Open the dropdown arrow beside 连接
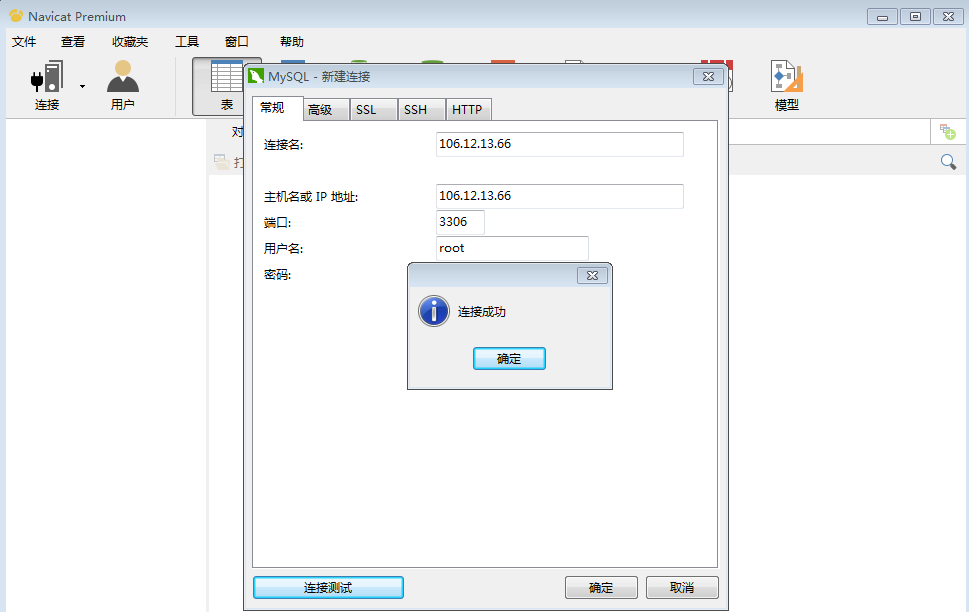The width and height of the screenshot is (969, 612). pyautogui.click(x=82, y=87)
